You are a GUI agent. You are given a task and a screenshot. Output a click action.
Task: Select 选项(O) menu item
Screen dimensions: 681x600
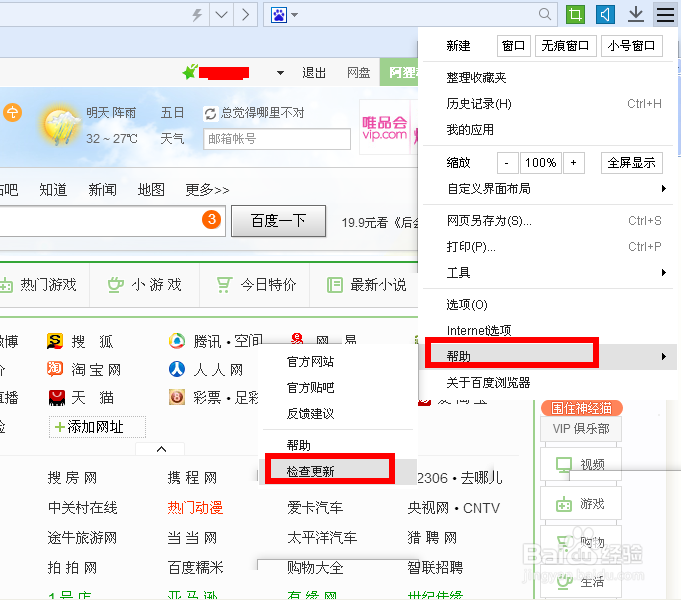(547, 305)
